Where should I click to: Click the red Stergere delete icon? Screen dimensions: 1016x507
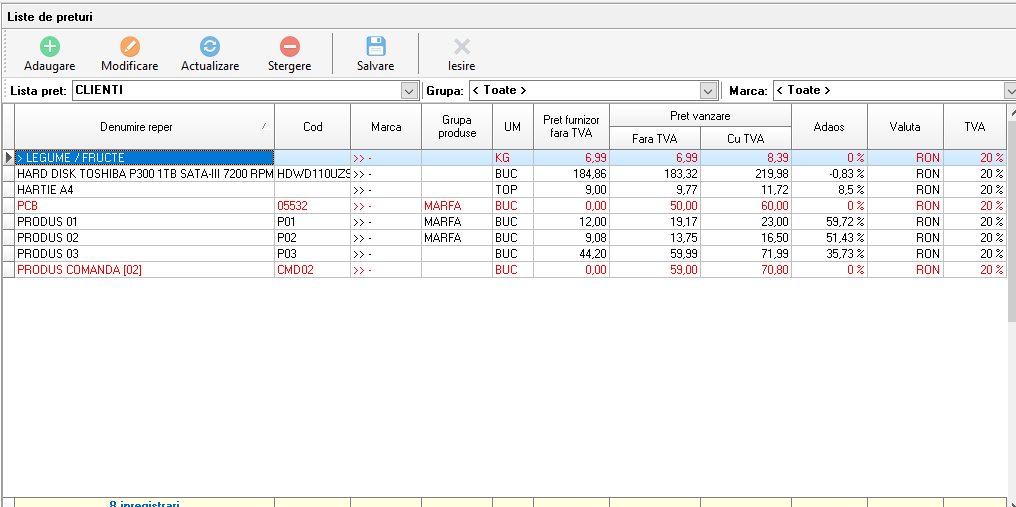click(289, 46)
